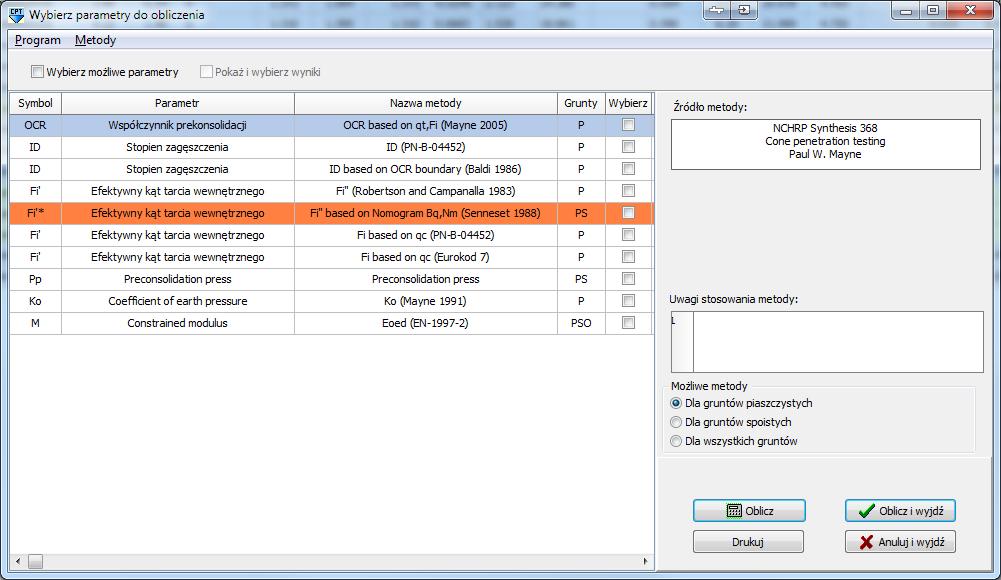1001x580 pixels.
Task: Click the right arrow of the horizontal scrollbar
Action: coord(645,561)
